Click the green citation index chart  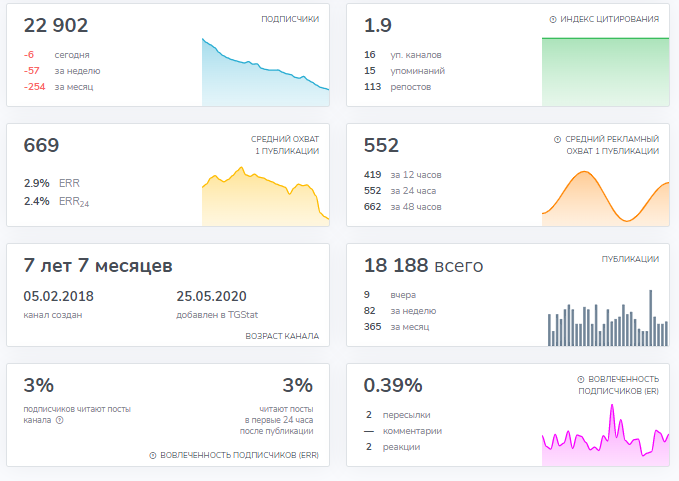coord(605,72)
